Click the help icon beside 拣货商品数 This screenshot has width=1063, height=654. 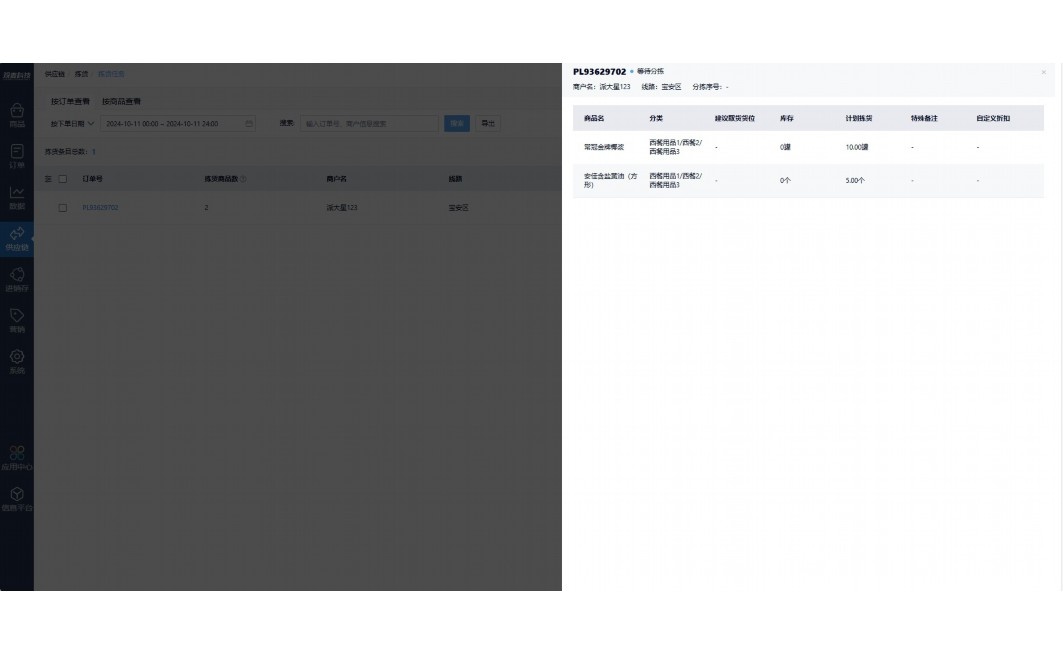pos(244,179)
